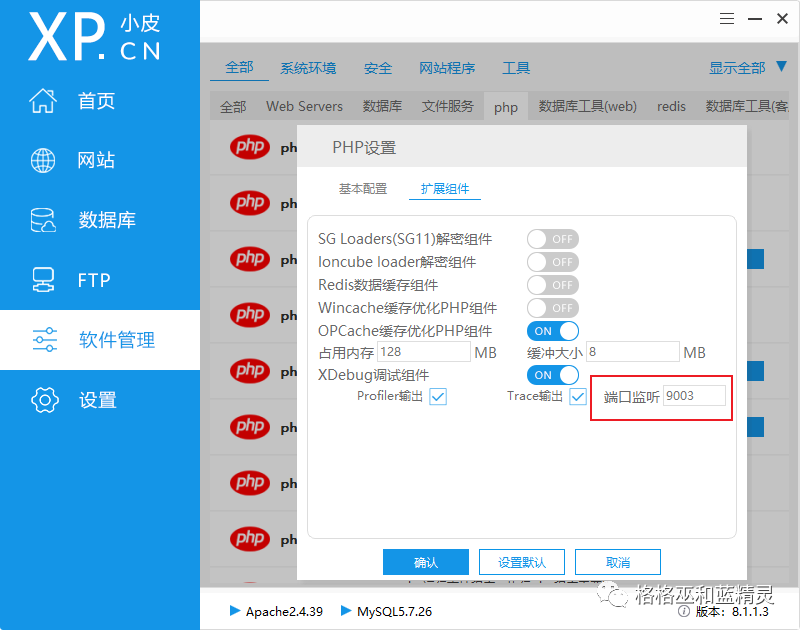The width and height of the screenshot is (800, 630).
Task: Click the 设置默认 button
Action: pos(521,562)
